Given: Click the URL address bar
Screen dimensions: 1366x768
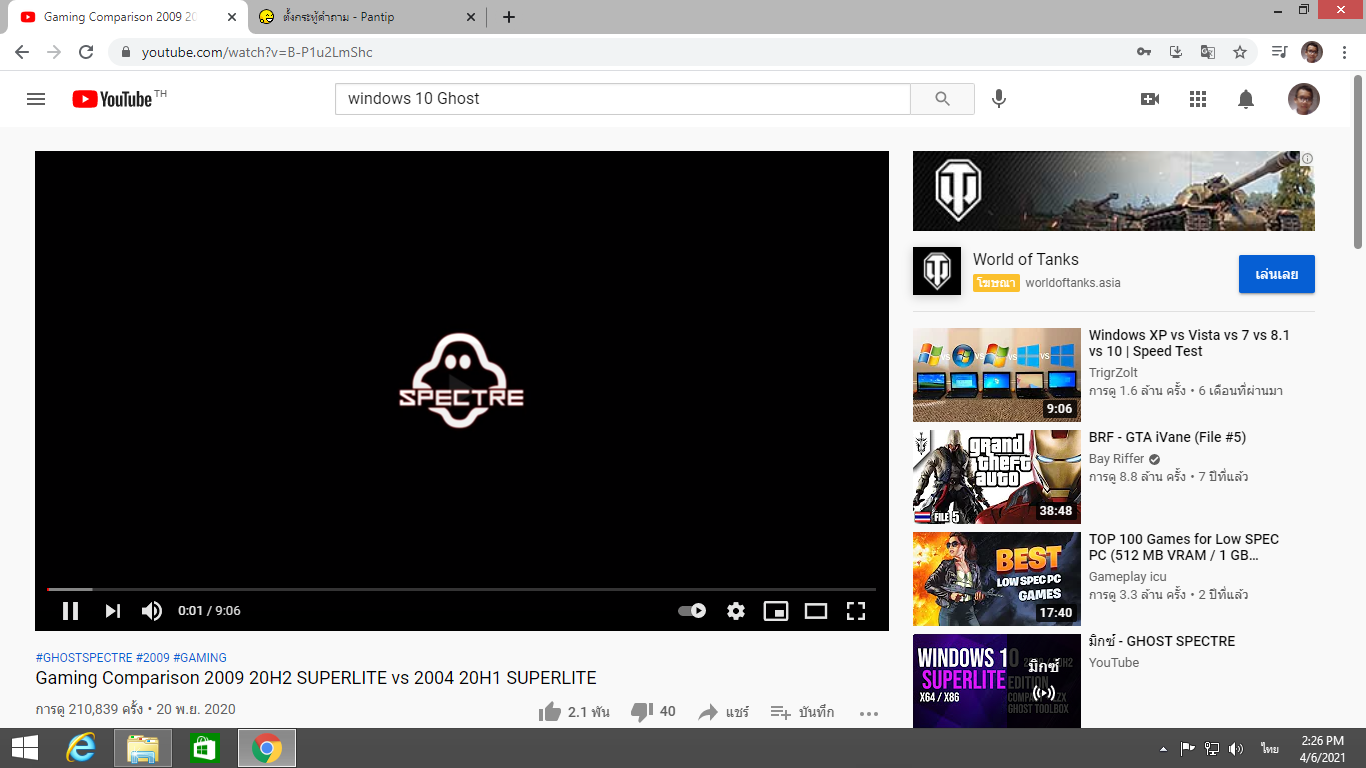Looking at the screenshot, I should point(620,52).
